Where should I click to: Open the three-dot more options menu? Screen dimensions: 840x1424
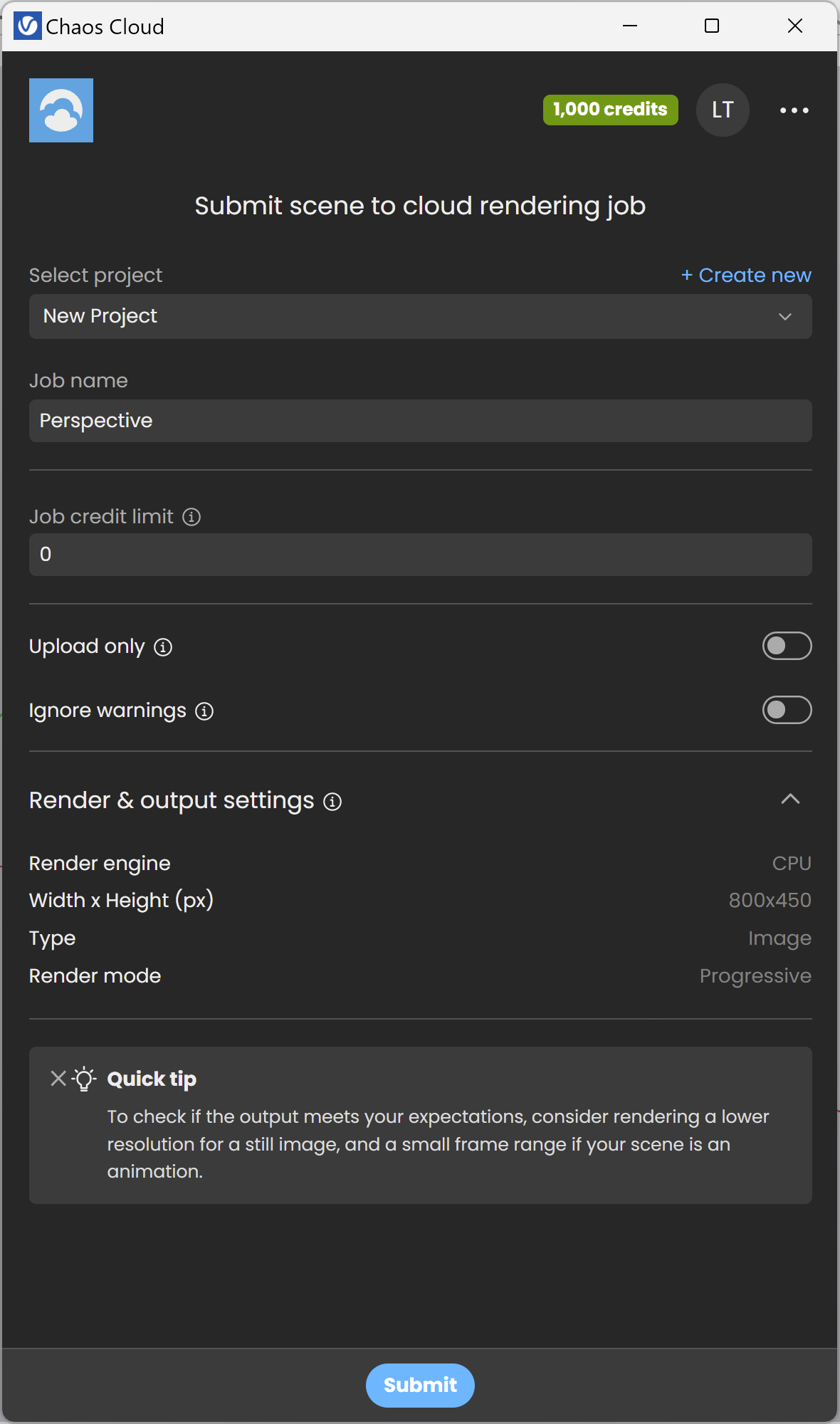pyautogui.click(x=794, y=110)
